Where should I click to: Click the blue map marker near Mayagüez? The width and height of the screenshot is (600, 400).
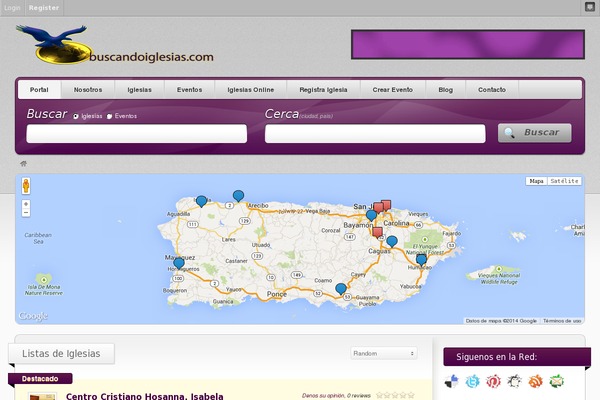(x=179, y=264)
